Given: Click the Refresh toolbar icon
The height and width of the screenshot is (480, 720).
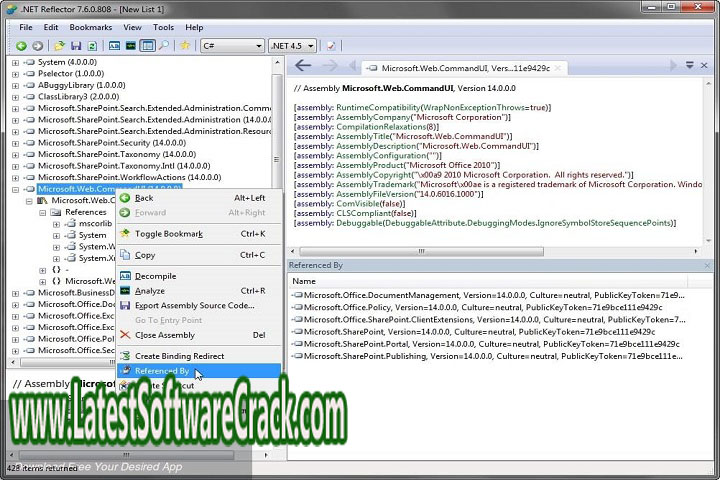Looking at the screenshot, I should tap(92, 46).
